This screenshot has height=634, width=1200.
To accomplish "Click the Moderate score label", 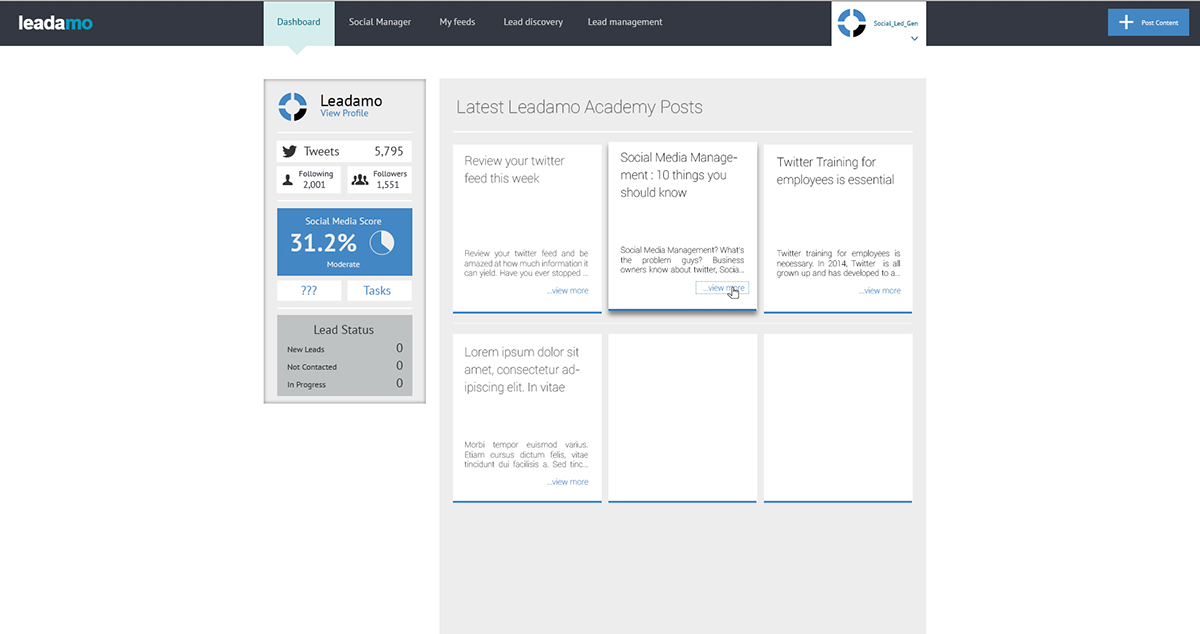I will [x=344, y=265].
